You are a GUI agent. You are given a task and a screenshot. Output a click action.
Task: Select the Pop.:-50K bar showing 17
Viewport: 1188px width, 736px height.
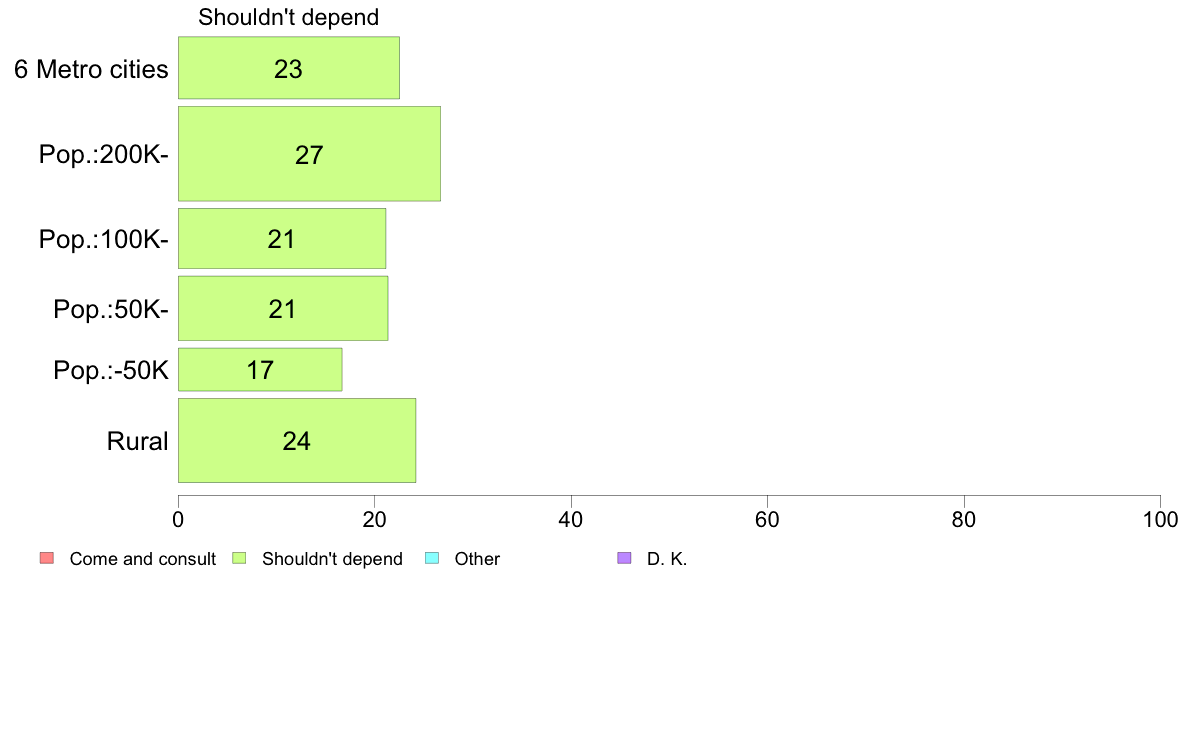[x=260, y=370]
